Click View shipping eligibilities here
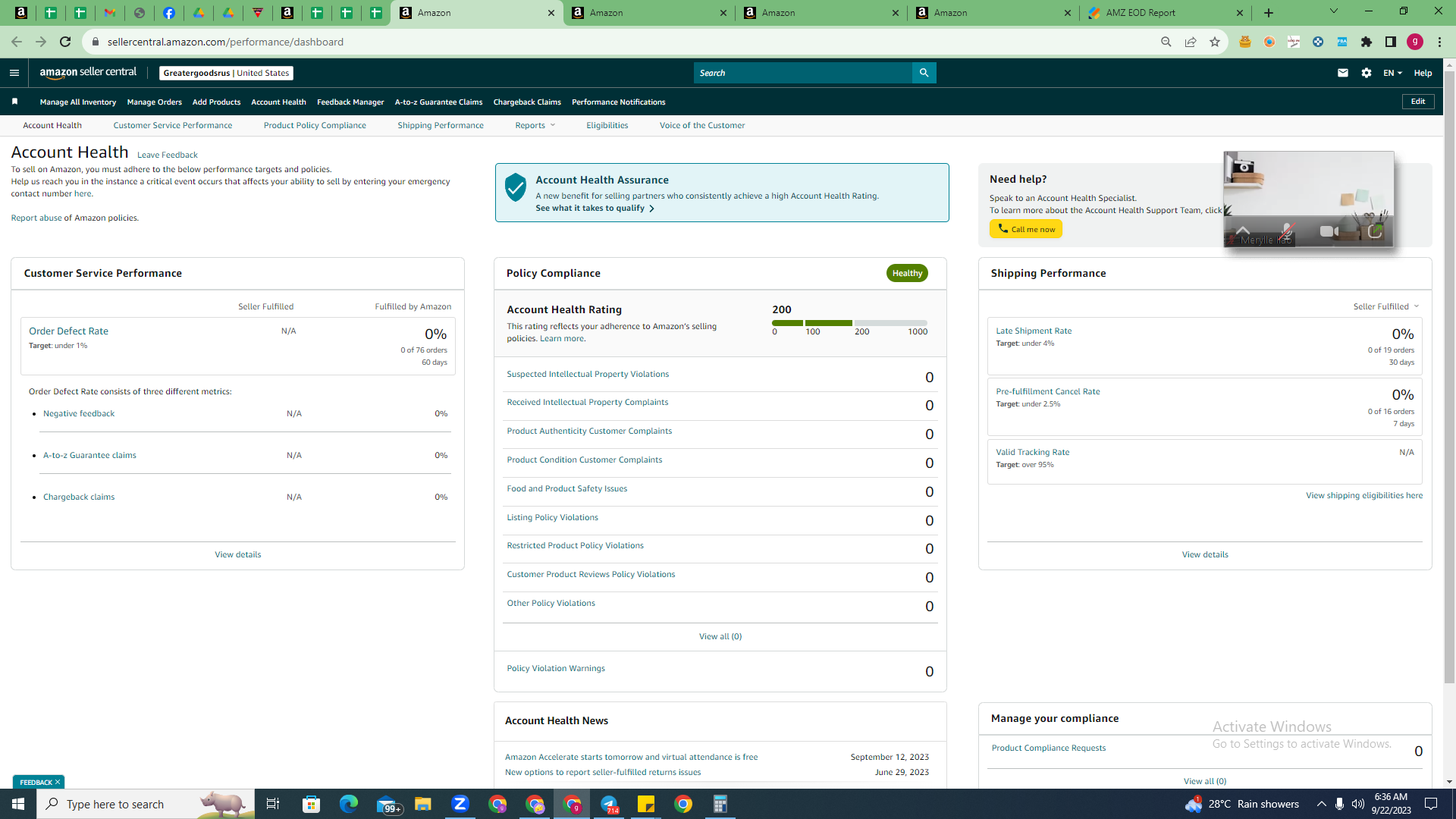Viewport: 1456px width, 819px height. click(1364, 495)
